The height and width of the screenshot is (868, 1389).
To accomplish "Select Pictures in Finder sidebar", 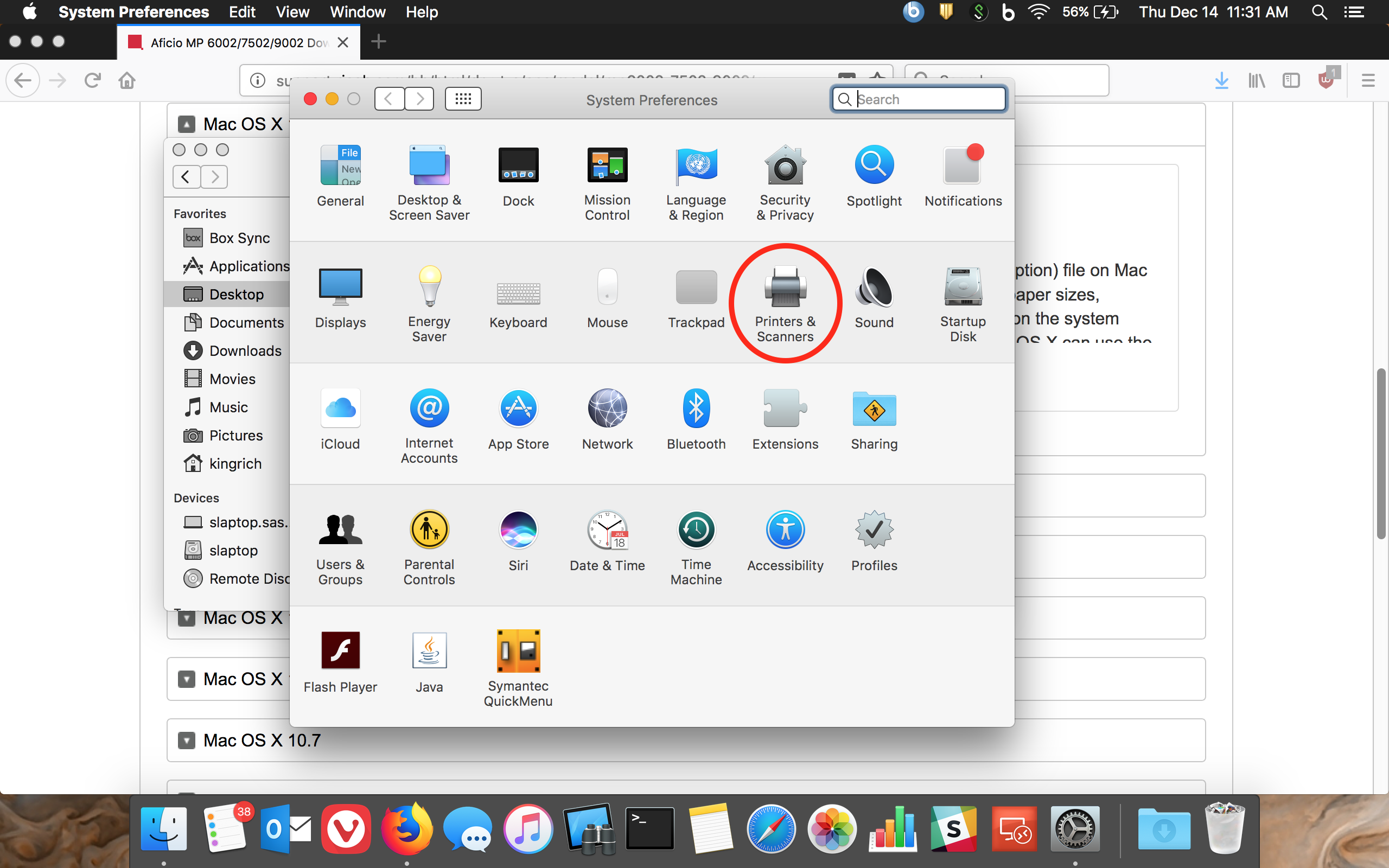I will [227, 435].
